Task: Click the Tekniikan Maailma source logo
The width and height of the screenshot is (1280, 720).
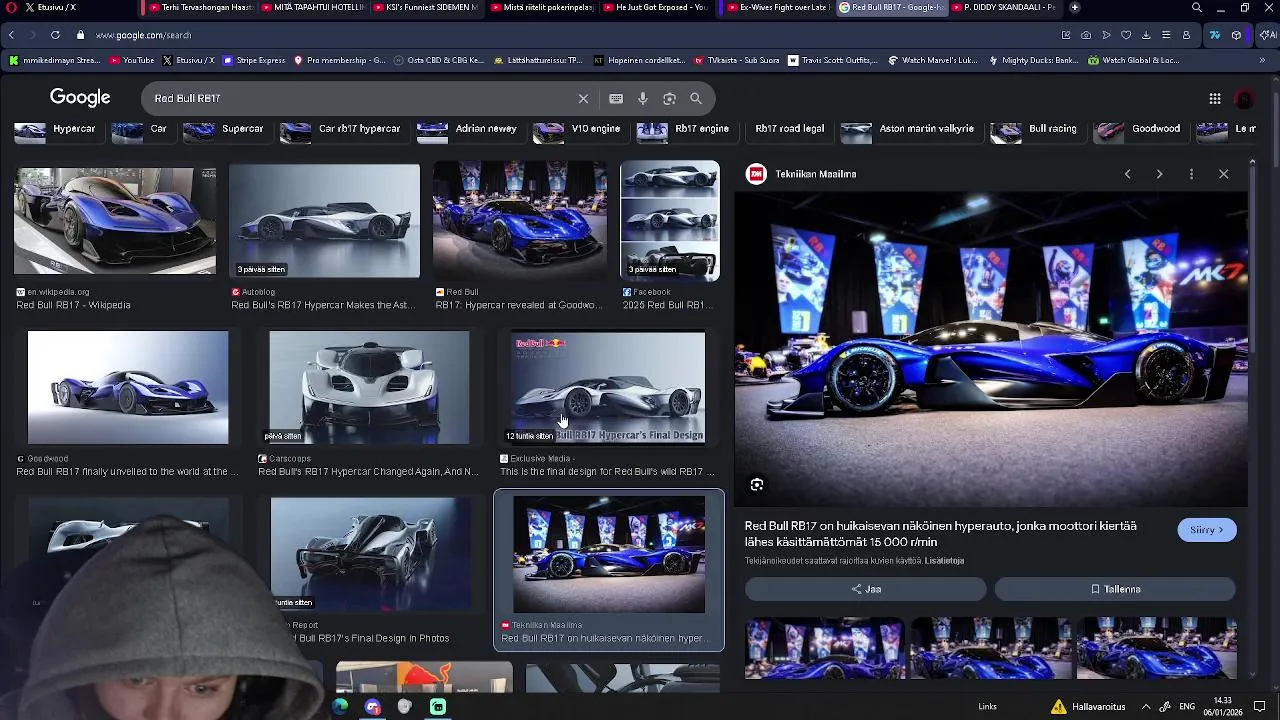Action: click(757, 174)
